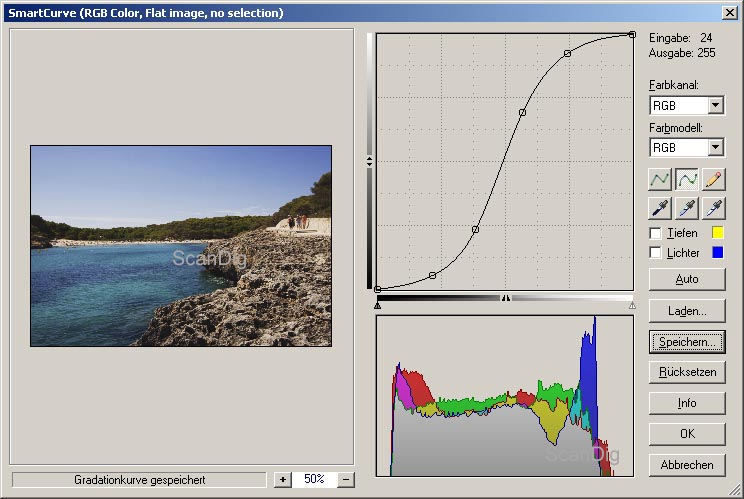744x499 pixels.
Task: Zoom out with the minus button
Action: (346, 480)
